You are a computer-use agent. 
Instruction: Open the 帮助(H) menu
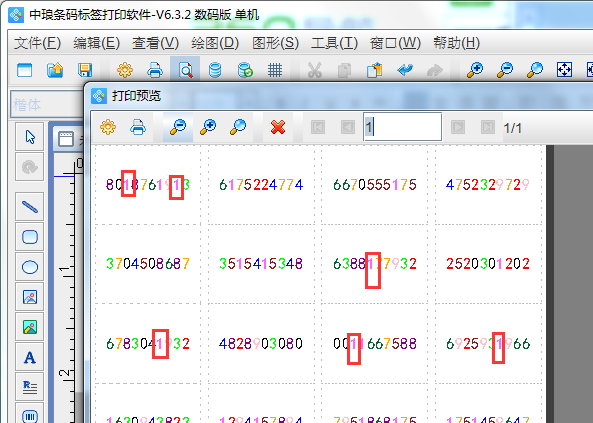[456, 43]
